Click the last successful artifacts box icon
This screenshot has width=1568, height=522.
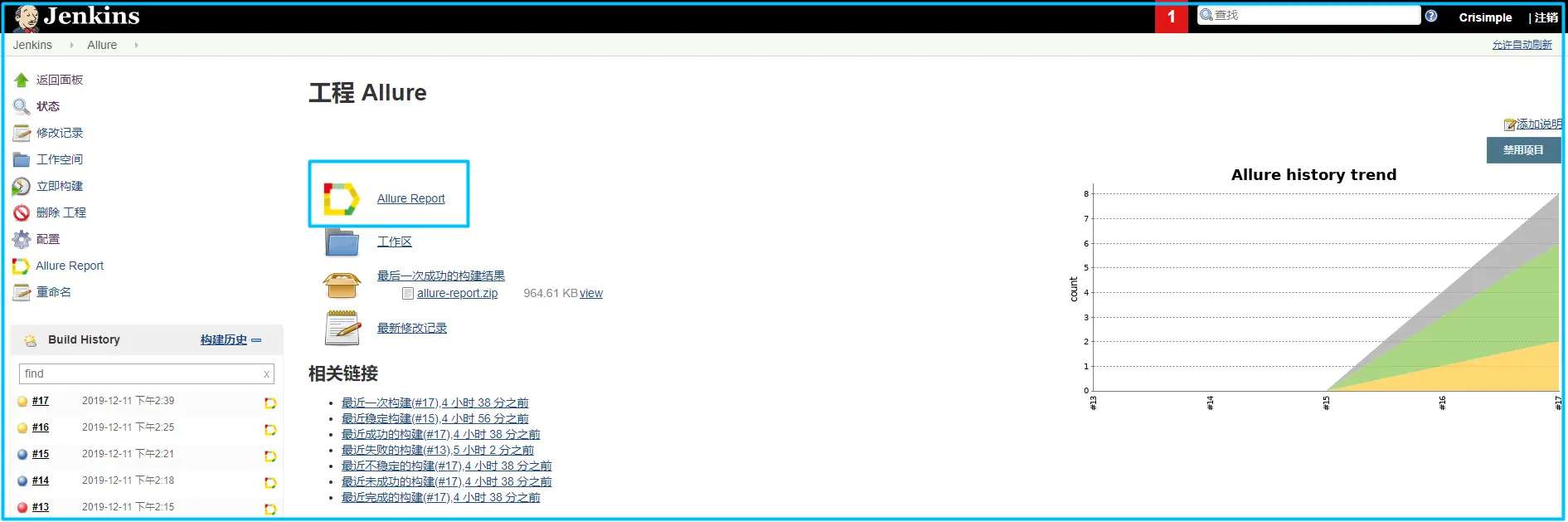[x=342, y=285]
